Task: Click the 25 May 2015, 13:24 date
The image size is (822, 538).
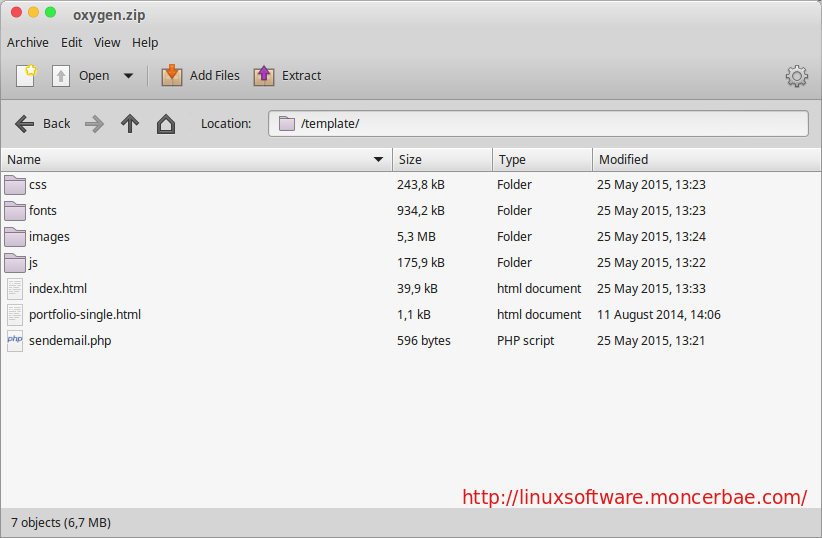Action: coord(651,236)
